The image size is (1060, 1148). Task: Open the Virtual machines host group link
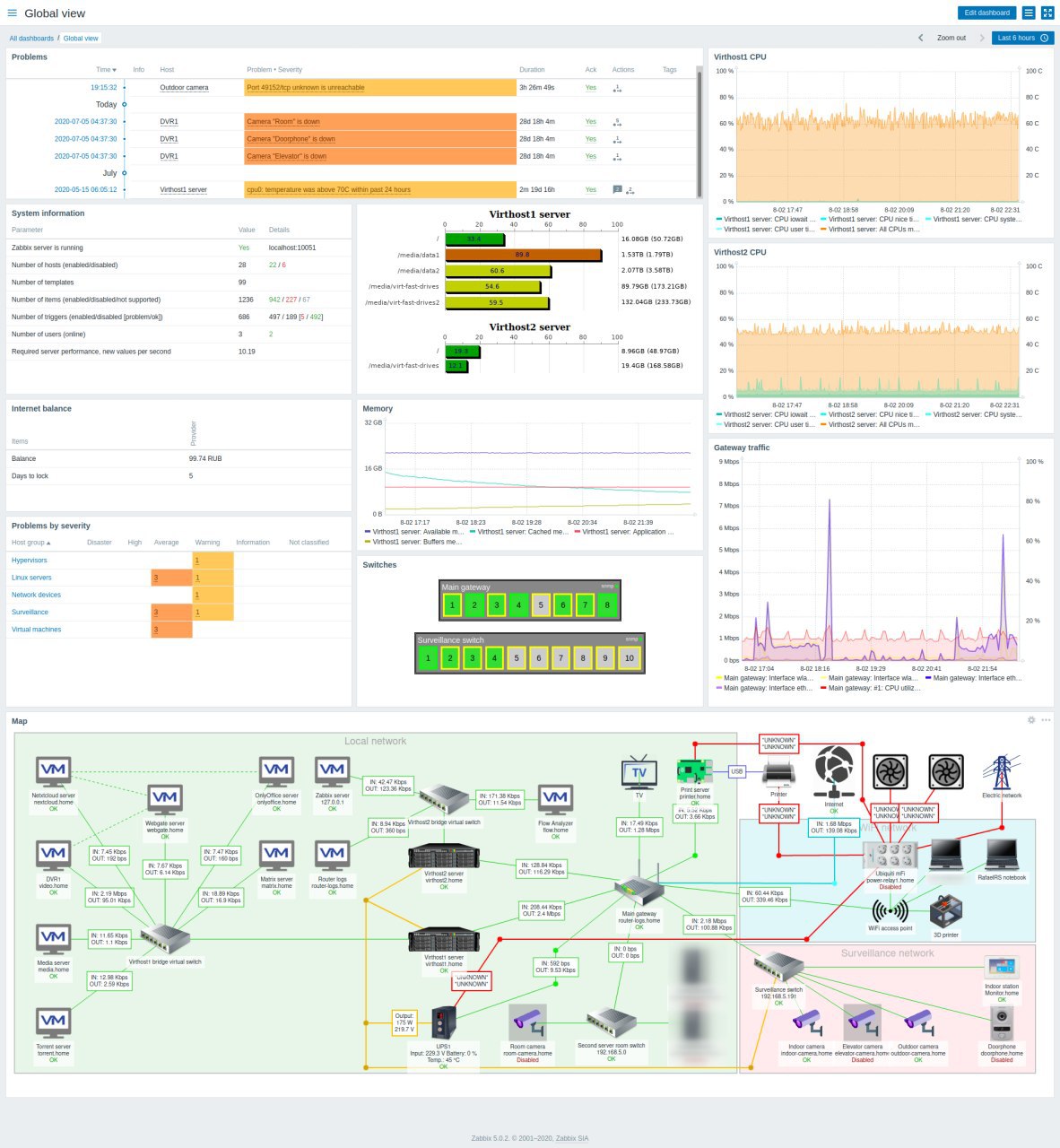(x=37, y=630)
